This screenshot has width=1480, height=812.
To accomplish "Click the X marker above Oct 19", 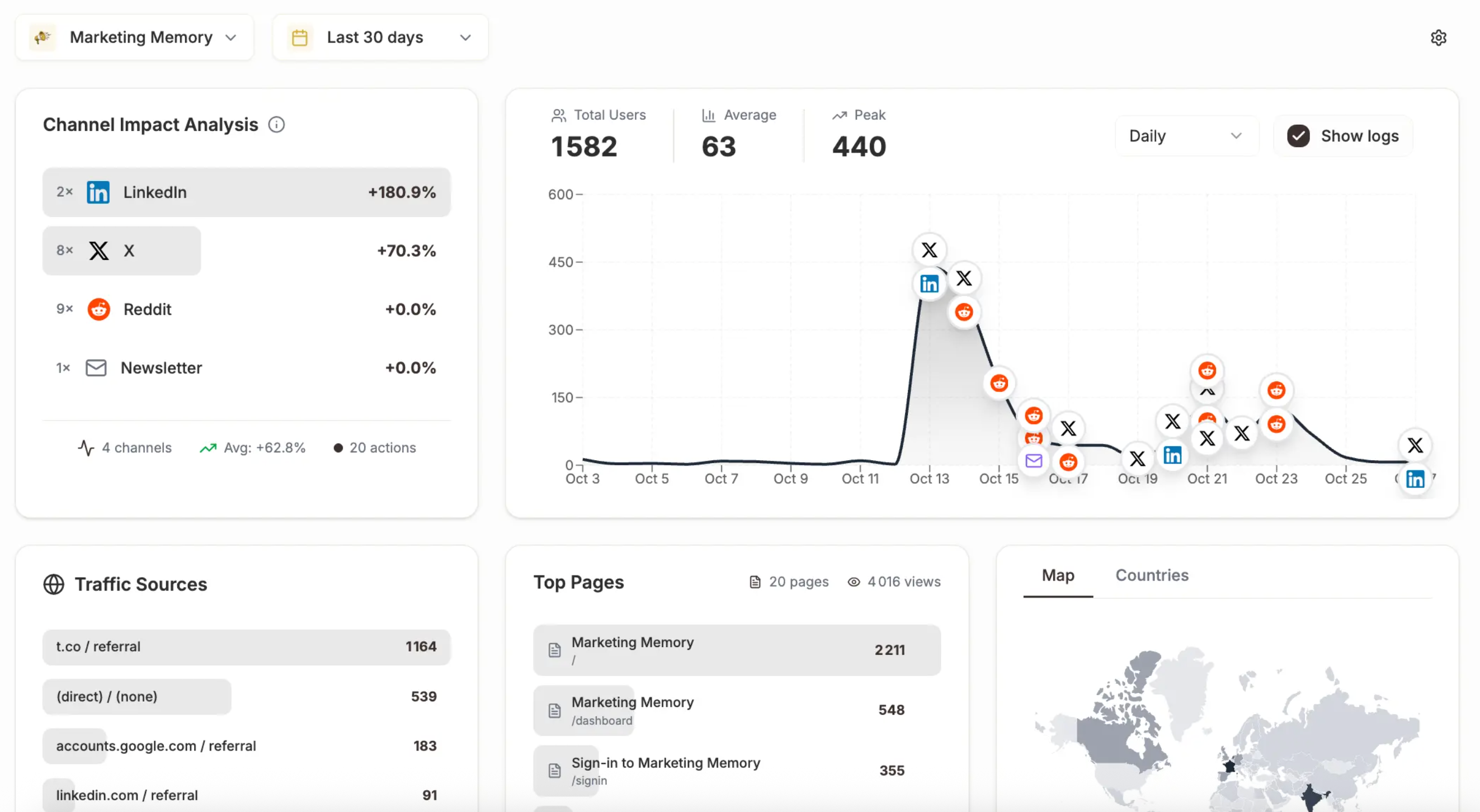I will tap(1137, 458).
